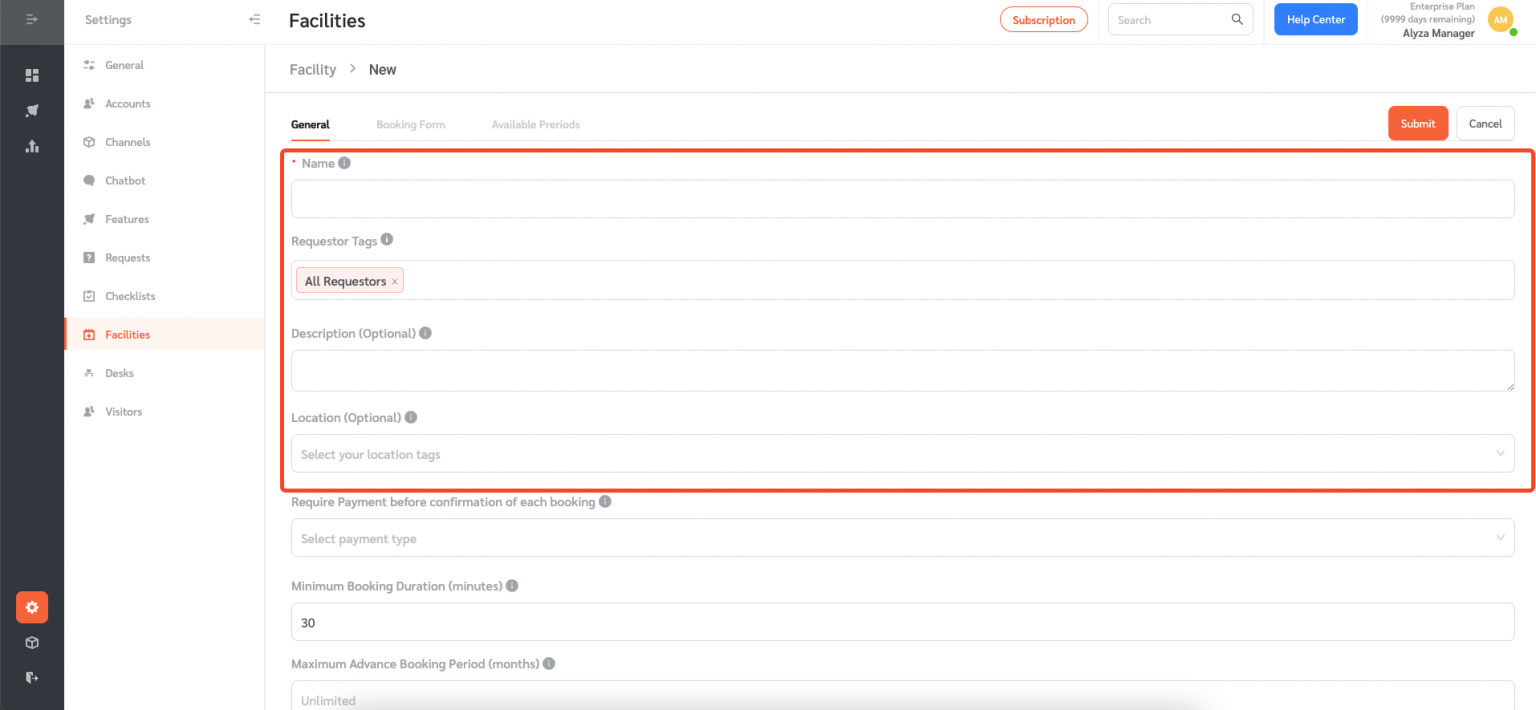Image resolution: width=1536 pixels, height=710 pixels.
Task: Click the Facilities calendar icon in settings list
Action: 90,334
